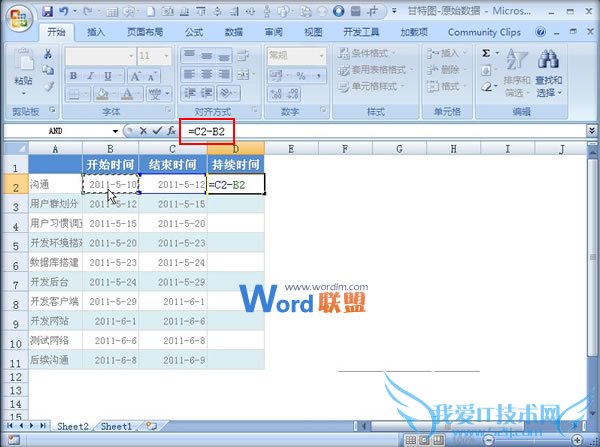Switch to the Insert ribbon tab

tap(96, 32)
